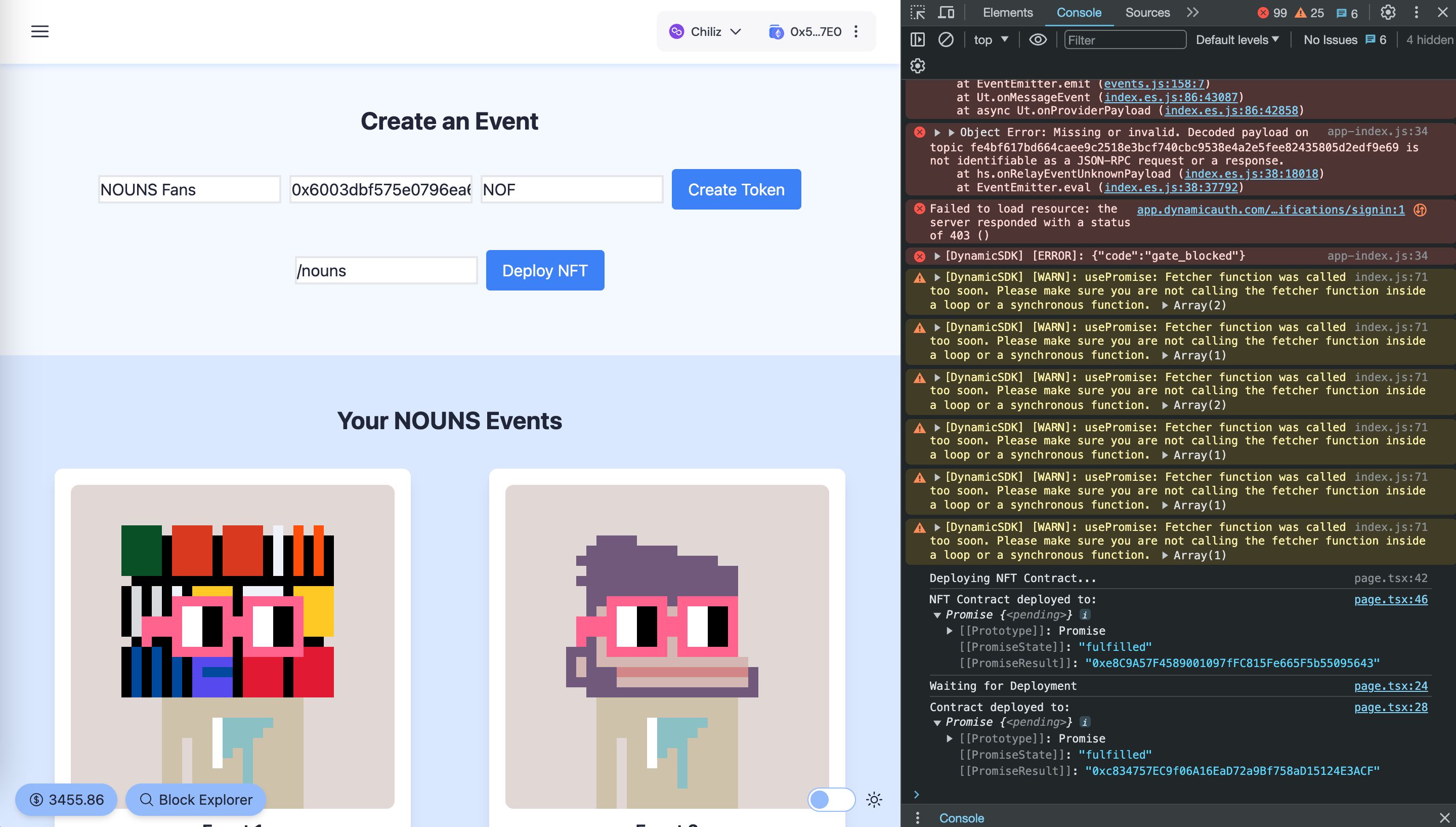This screenshot has height=827, width=1456.
Task: Switch to the Sources tab
Action: pyautogui.click(x=1147, y=13)
